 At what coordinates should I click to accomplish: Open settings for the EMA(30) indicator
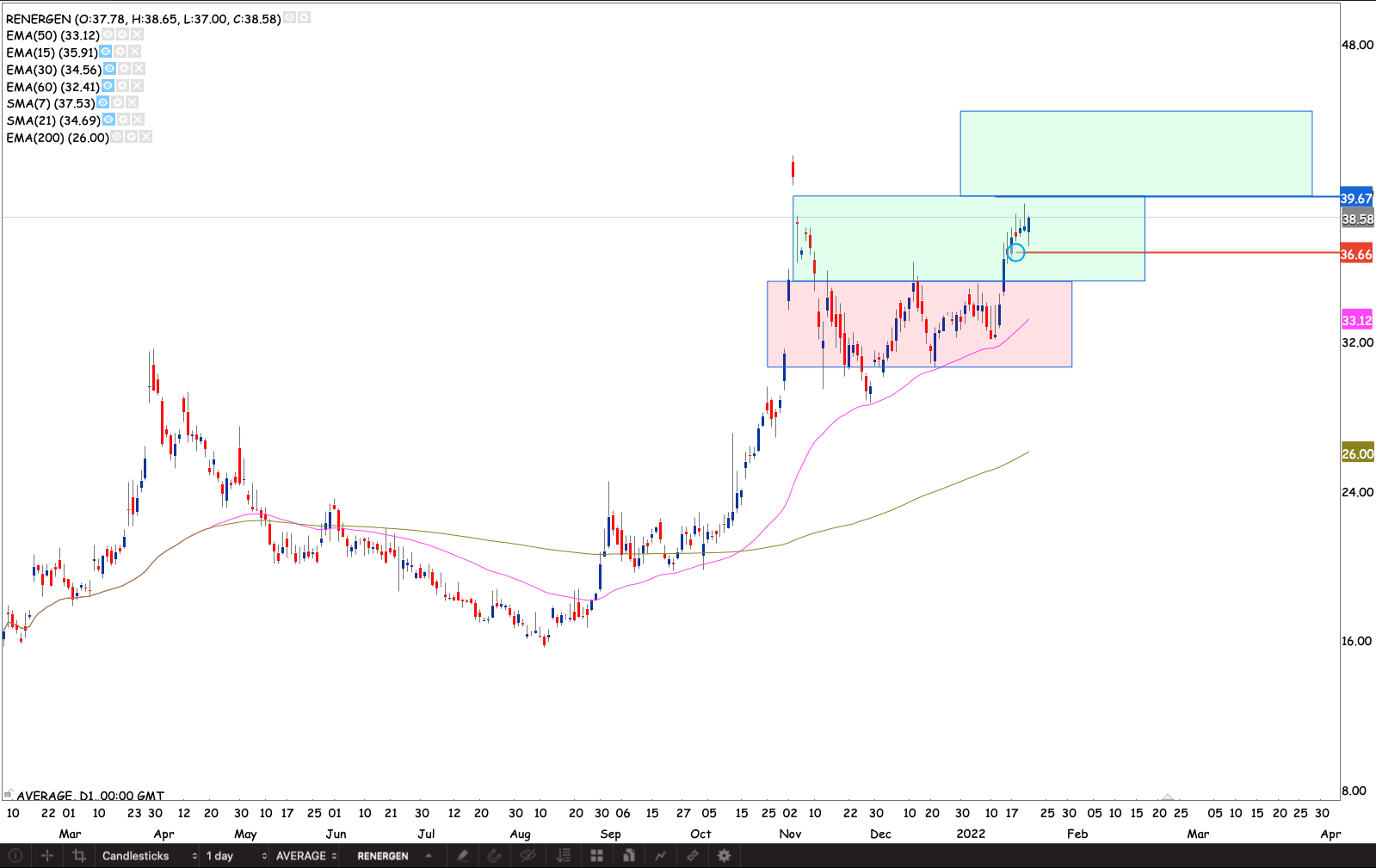[x=124, y=69]
